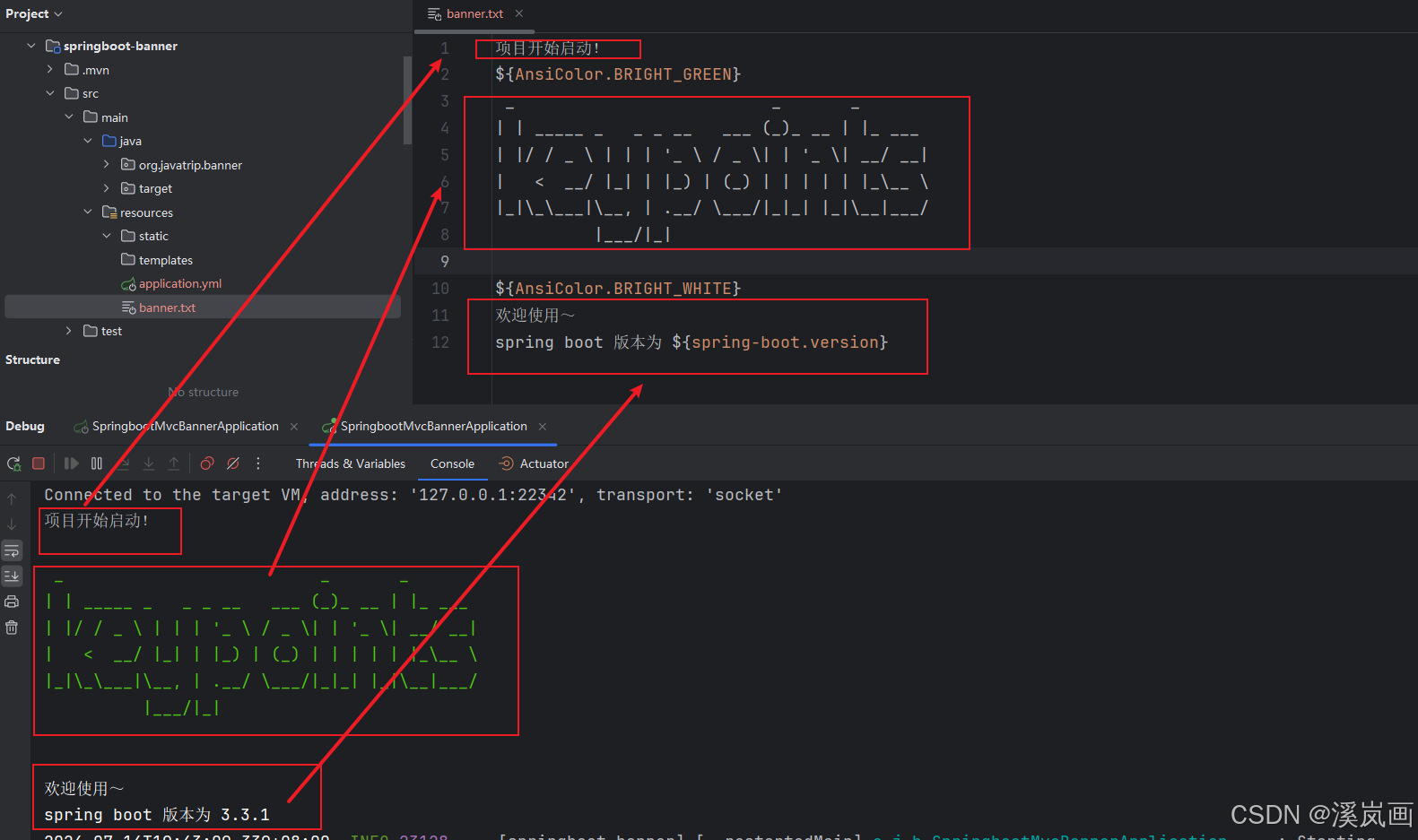The width and height of the screenshot is (1418, 840).
Task: Go down the stack trace arrow
Action: 12,524
